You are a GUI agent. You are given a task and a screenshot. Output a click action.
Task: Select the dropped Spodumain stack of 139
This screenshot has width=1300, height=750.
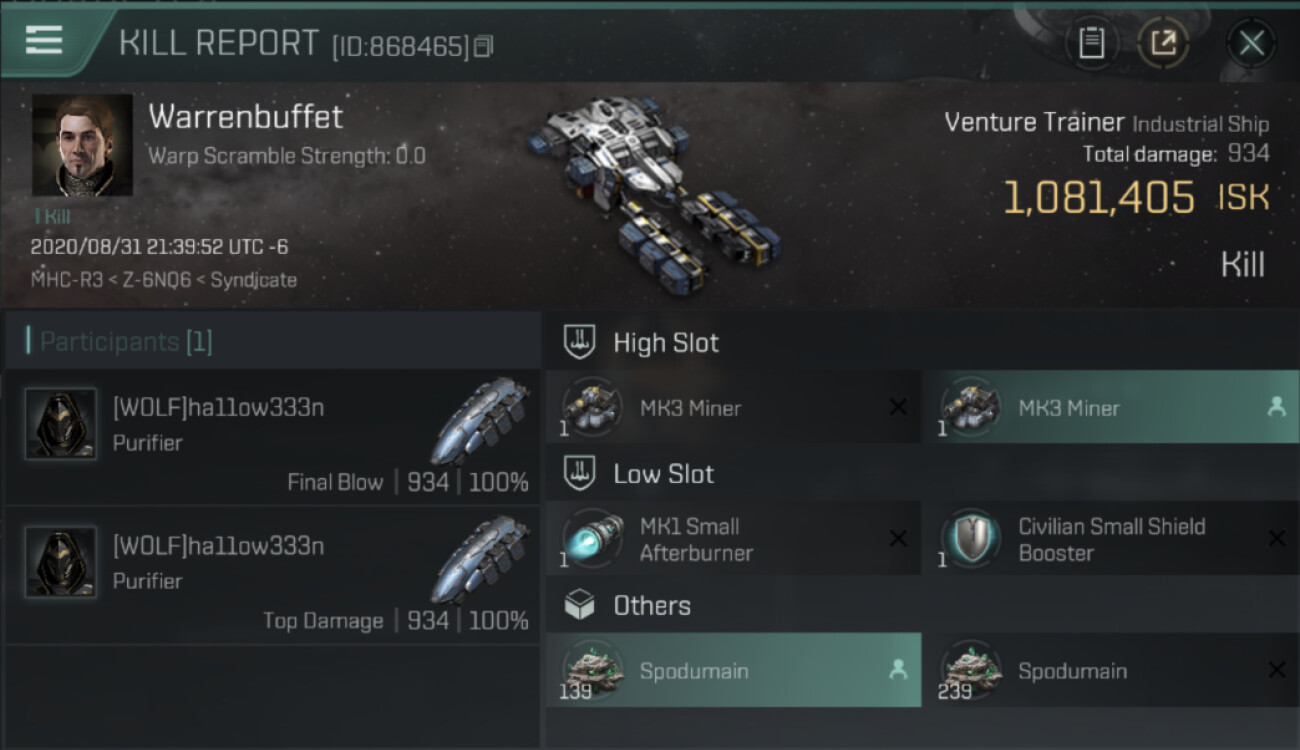[x=733, y=671]
